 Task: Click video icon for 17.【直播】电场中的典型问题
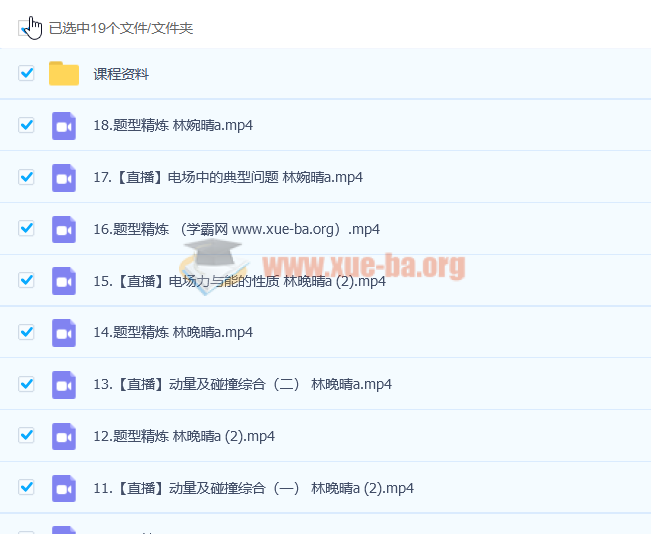[64, 178]
